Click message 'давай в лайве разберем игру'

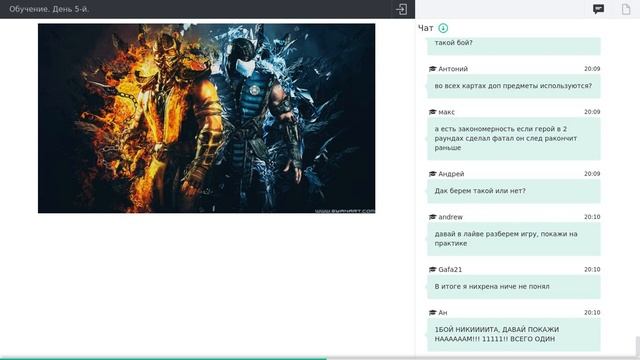click(514, 239)
